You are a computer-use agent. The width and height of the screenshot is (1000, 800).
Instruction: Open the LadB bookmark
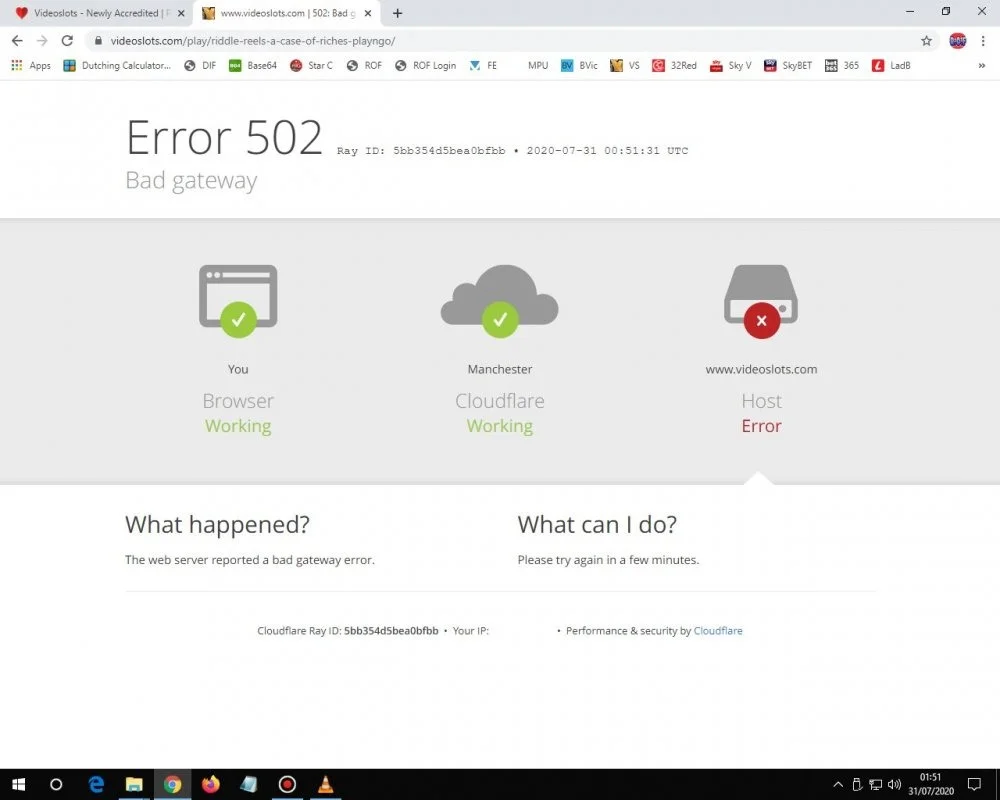(891, 65)
